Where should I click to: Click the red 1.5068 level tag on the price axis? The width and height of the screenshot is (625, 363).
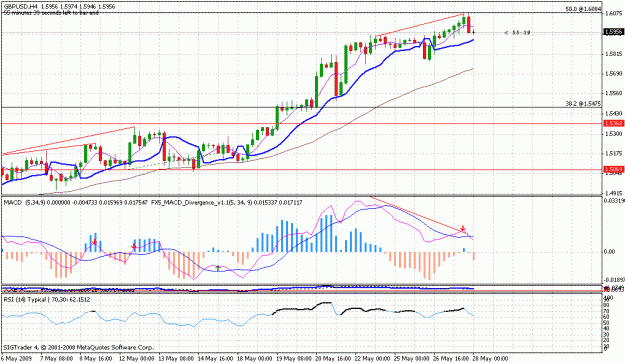pyautogui.click(x=613, y=169)
